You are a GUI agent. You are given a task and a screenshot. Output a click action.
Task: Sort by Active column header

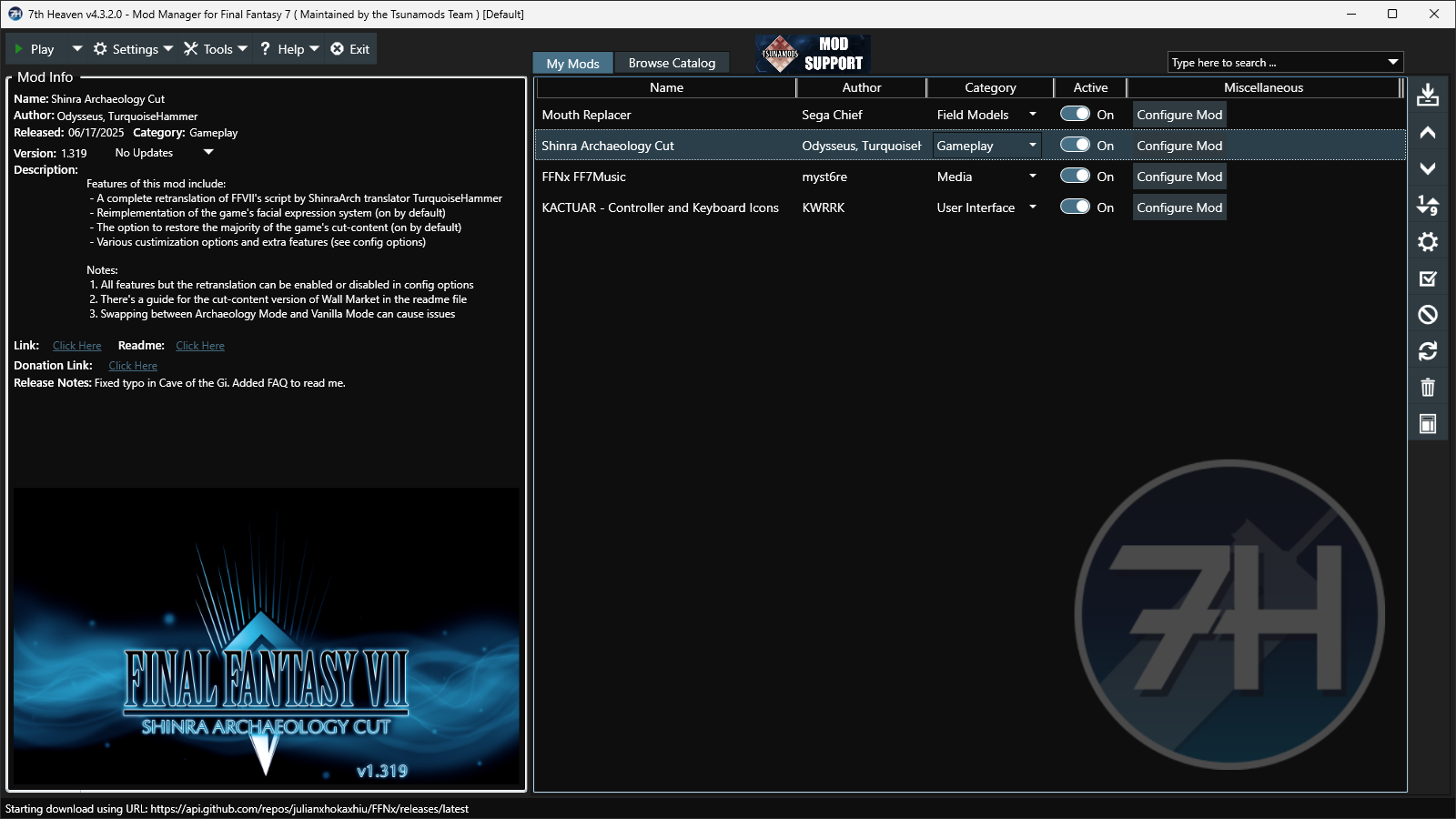[1090, 87]
